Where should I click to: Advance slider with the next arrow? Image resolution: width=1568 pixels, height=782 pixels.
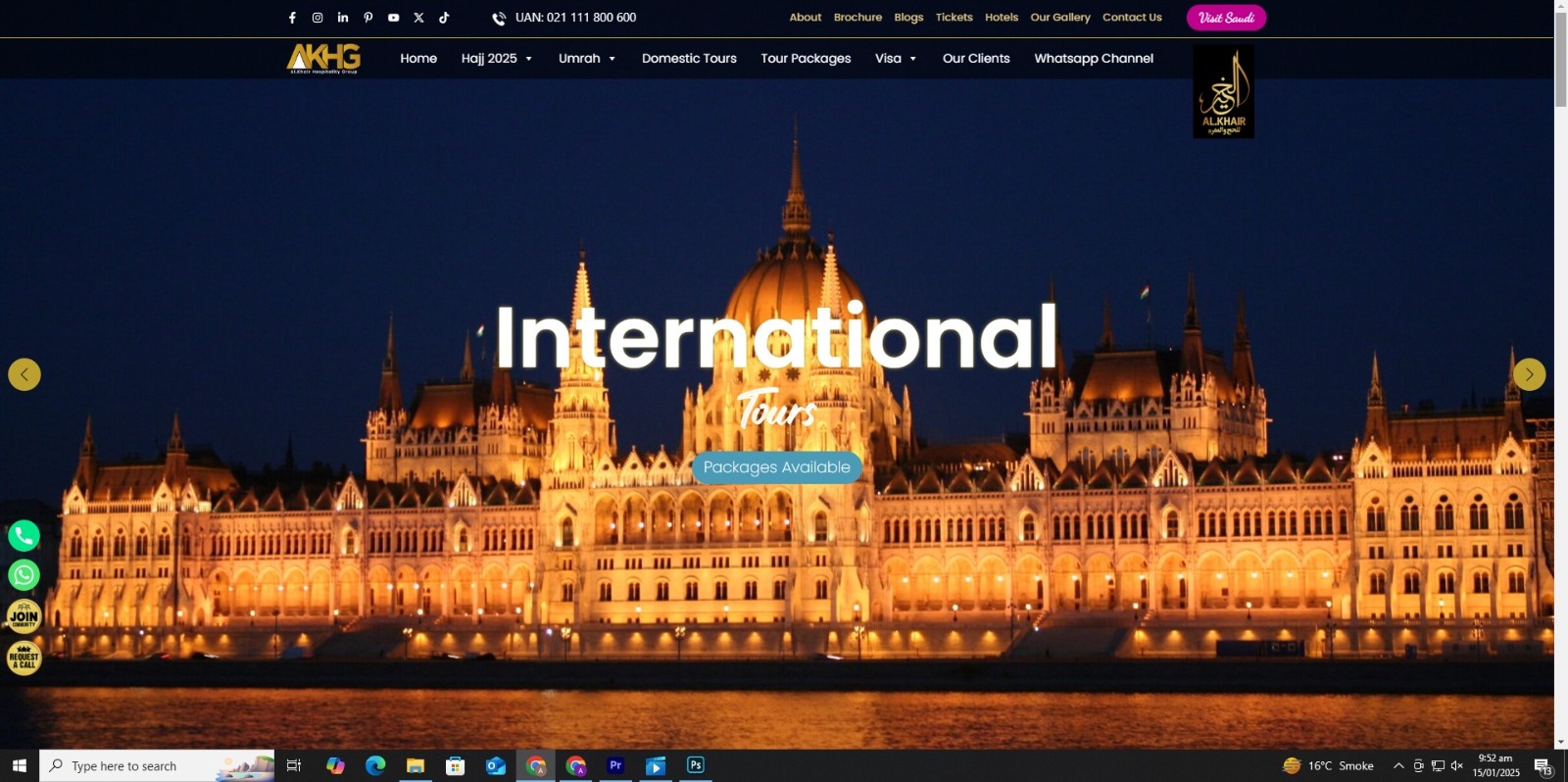pyautogui.click(x=1529, y=374)
